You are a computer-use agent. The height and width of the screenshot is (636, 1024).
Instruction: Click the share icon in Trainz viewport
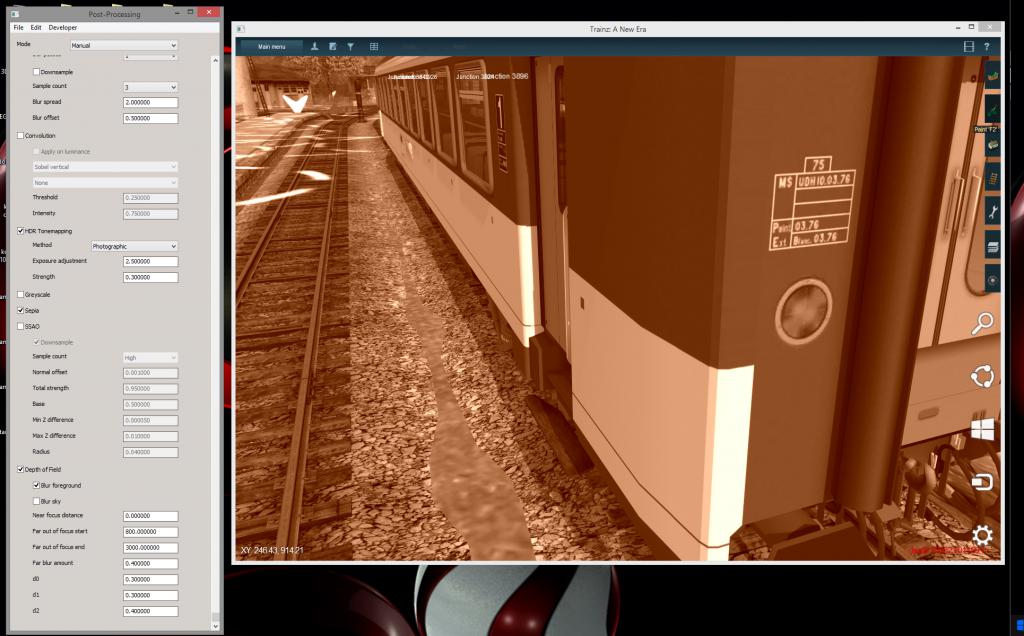click(982, 376)
